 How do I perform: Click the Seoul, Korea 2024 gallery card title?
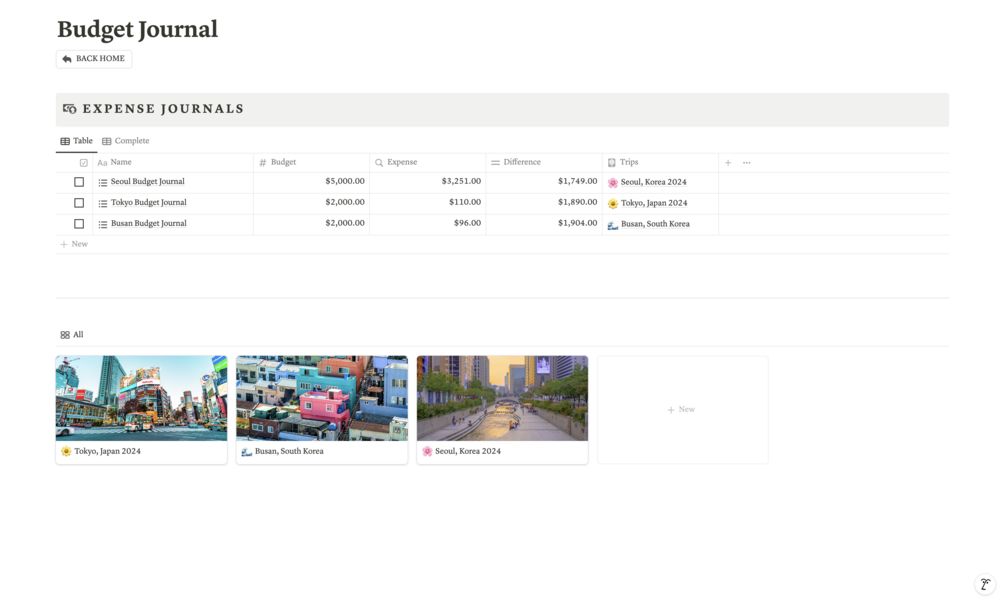click(468, 451)
